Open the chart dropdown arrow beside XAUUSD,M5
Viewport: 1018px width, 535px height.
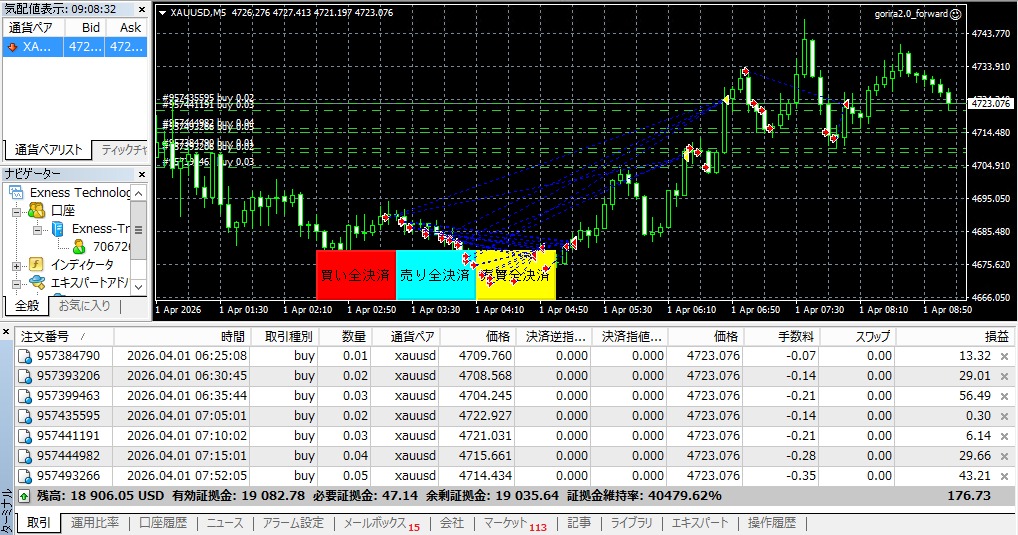162,13
